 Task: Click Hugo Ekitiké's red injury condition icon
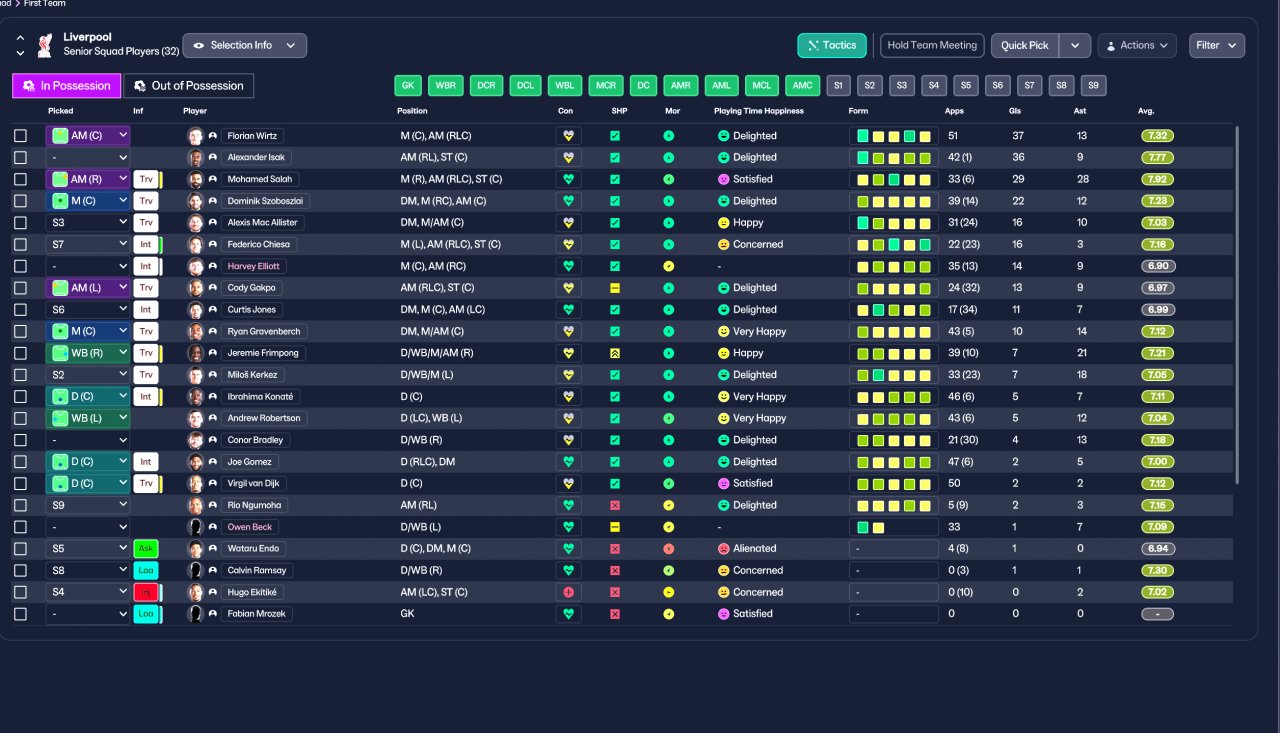(568, 592)
